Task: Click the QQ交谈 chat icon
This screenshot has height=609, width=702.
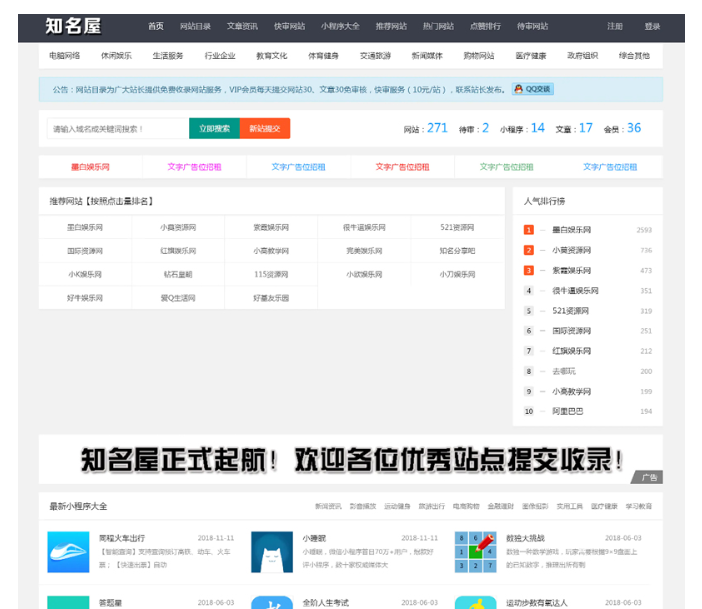Action: click(x=532, y=89)
